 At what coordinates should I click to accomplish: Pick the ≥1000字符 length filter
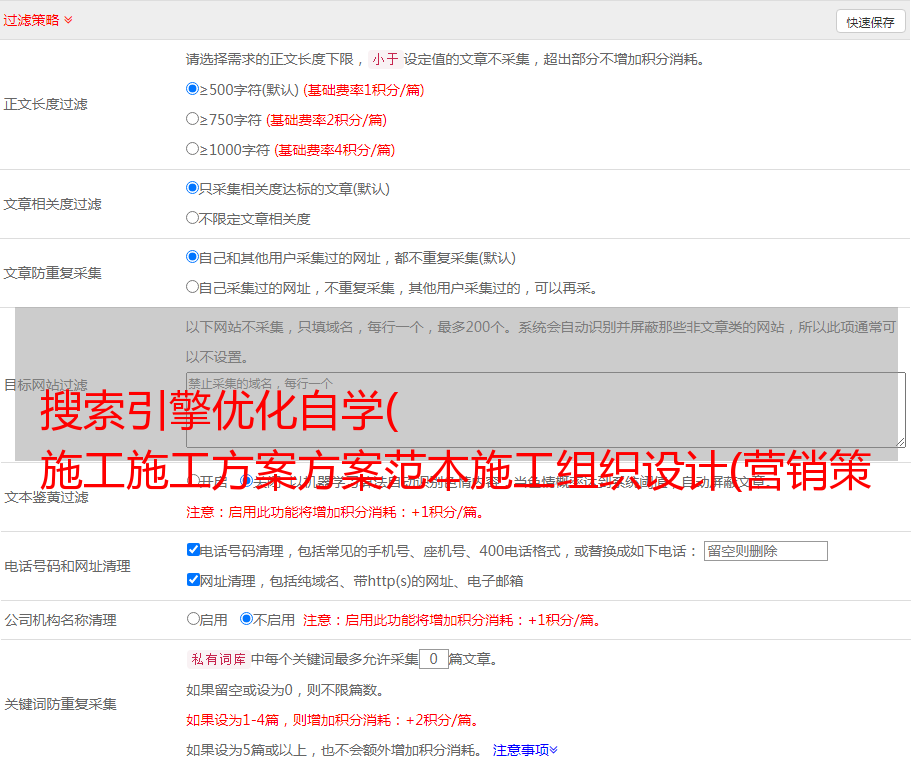tap(193, 149)
